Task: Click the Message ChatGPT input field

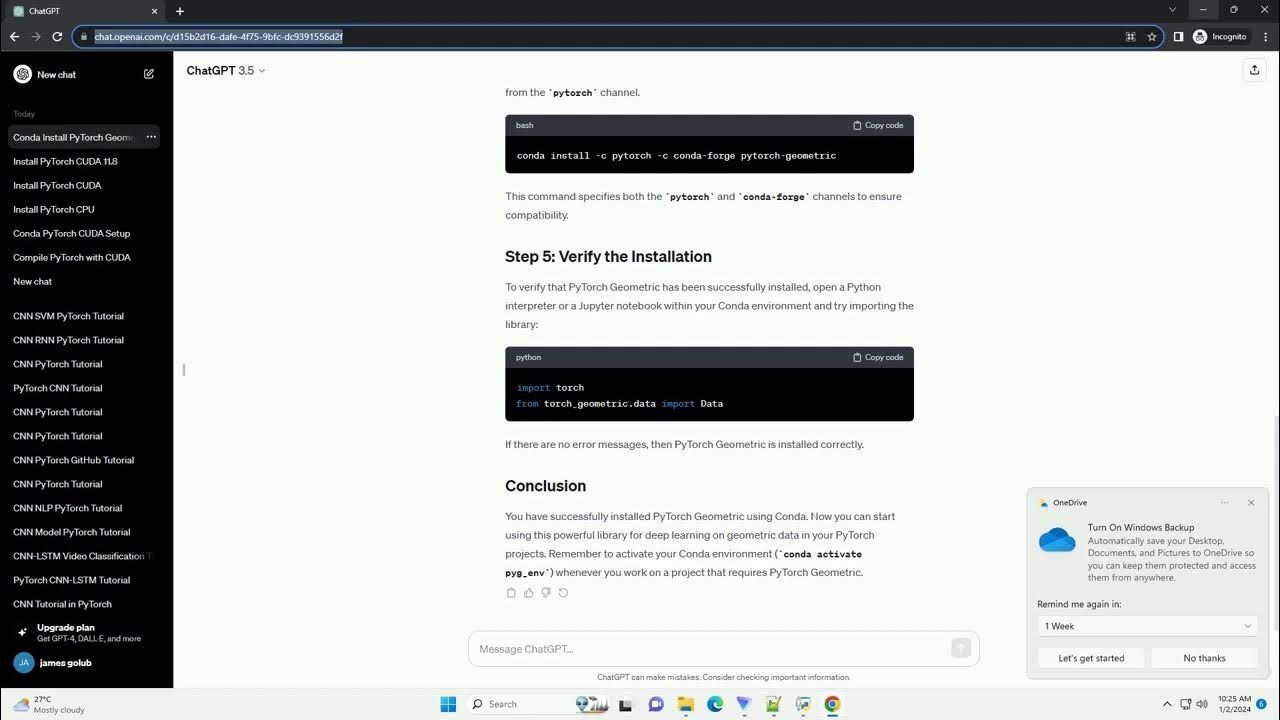Action: click(724, 648)
